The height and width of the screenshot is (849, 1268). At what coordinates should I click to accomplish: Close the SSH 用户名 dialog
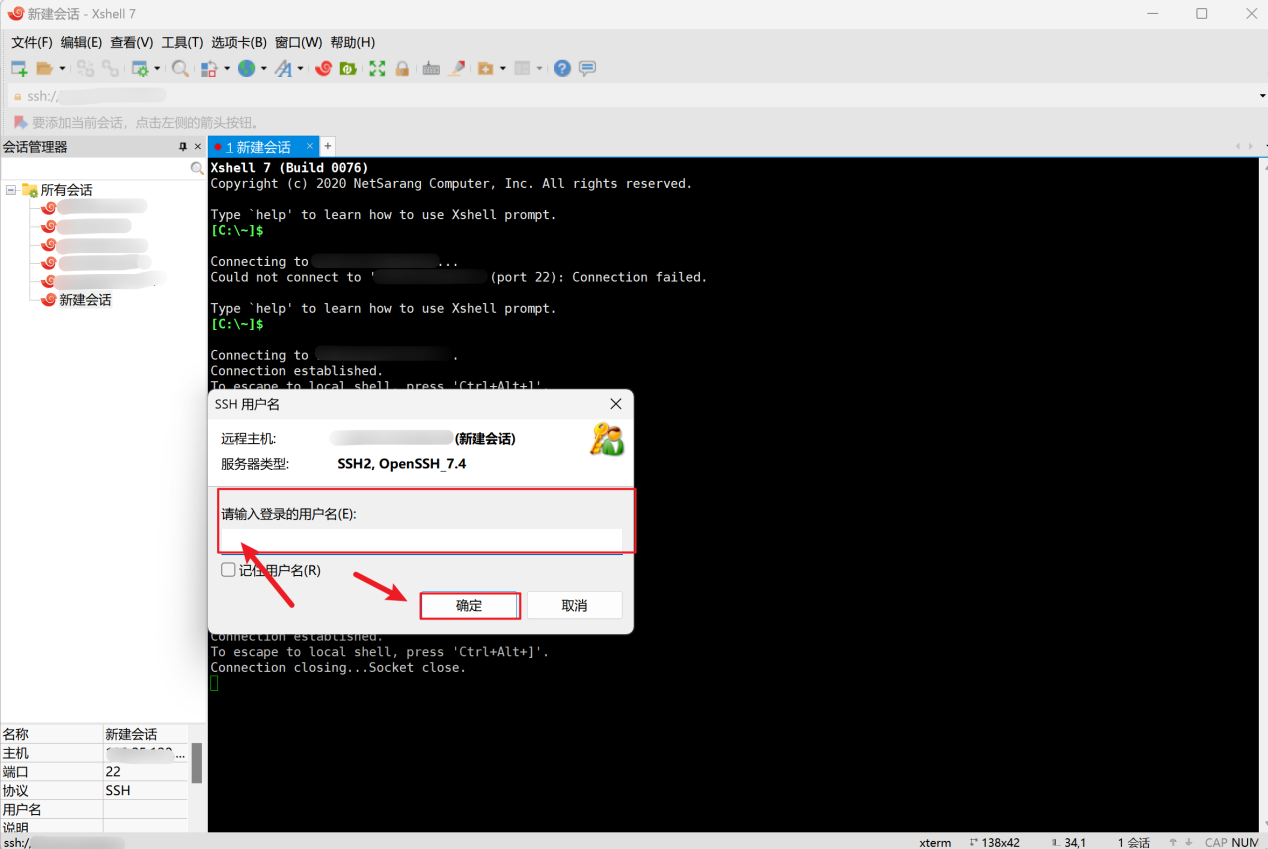pyautogui.click(x=615, y=404)
